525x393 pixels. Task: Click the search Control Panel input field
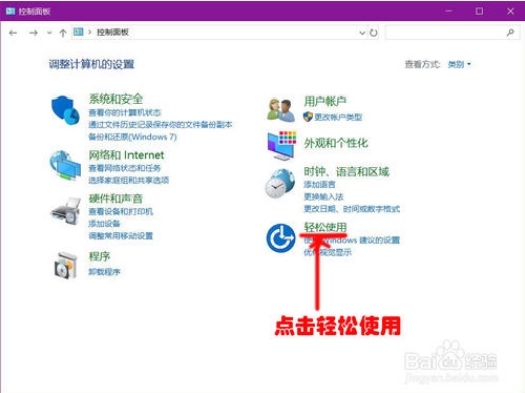pos(452,32)
